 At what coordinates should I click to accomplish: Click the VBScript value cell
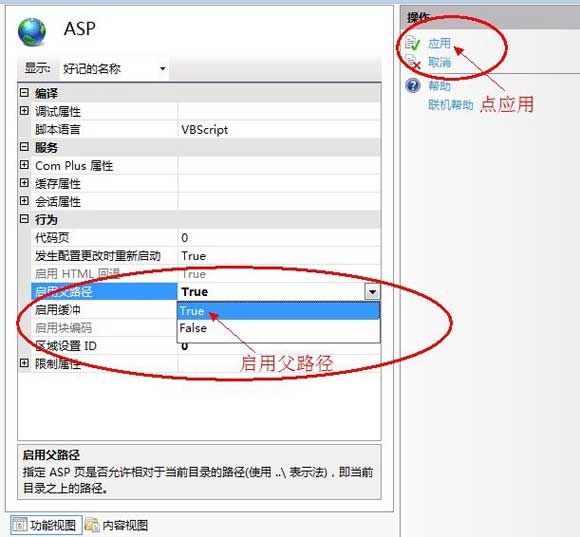pos(279,129)
